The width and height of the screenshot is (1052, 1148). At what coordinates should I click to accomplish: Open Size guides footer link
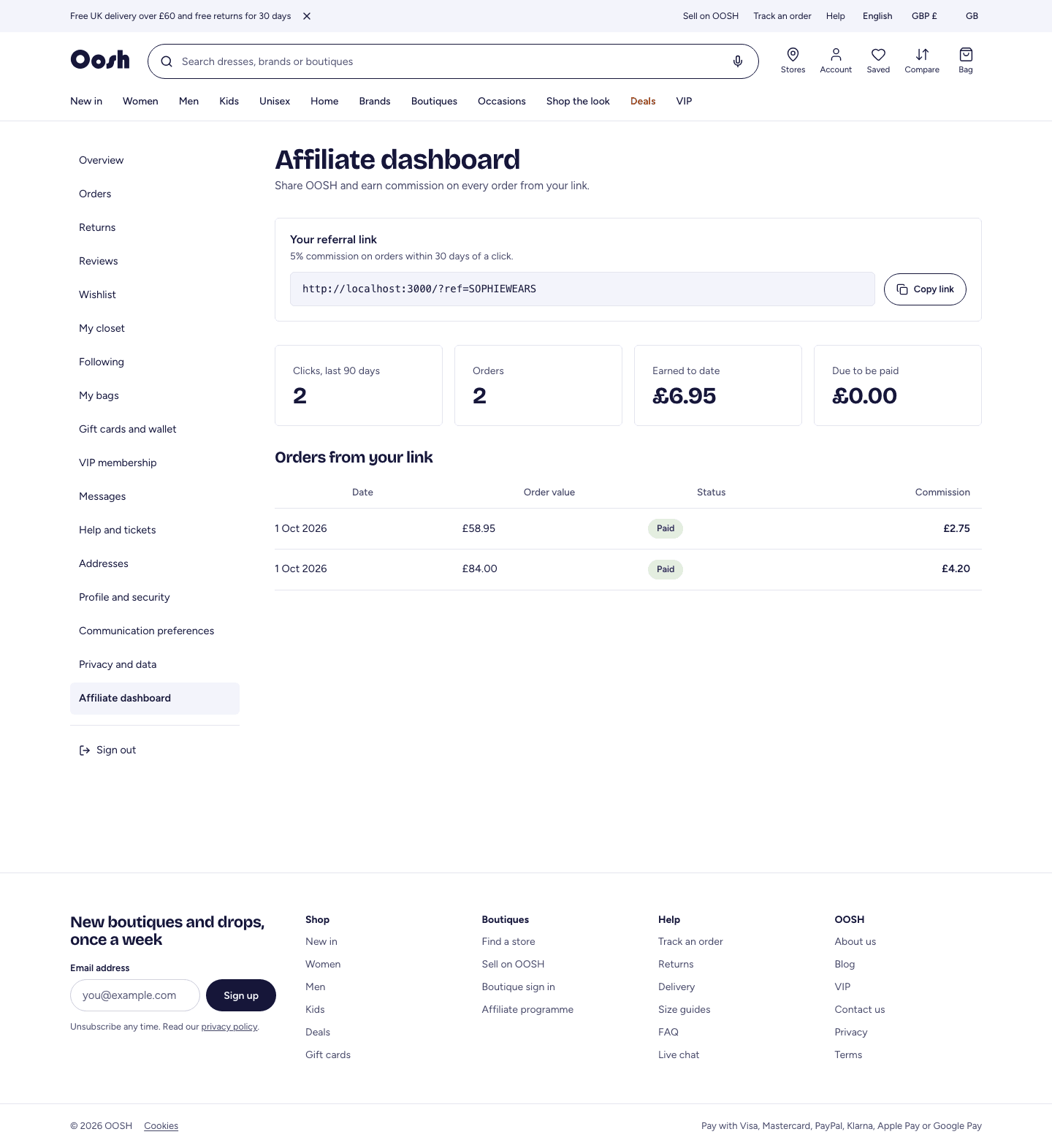[685, 1010]
